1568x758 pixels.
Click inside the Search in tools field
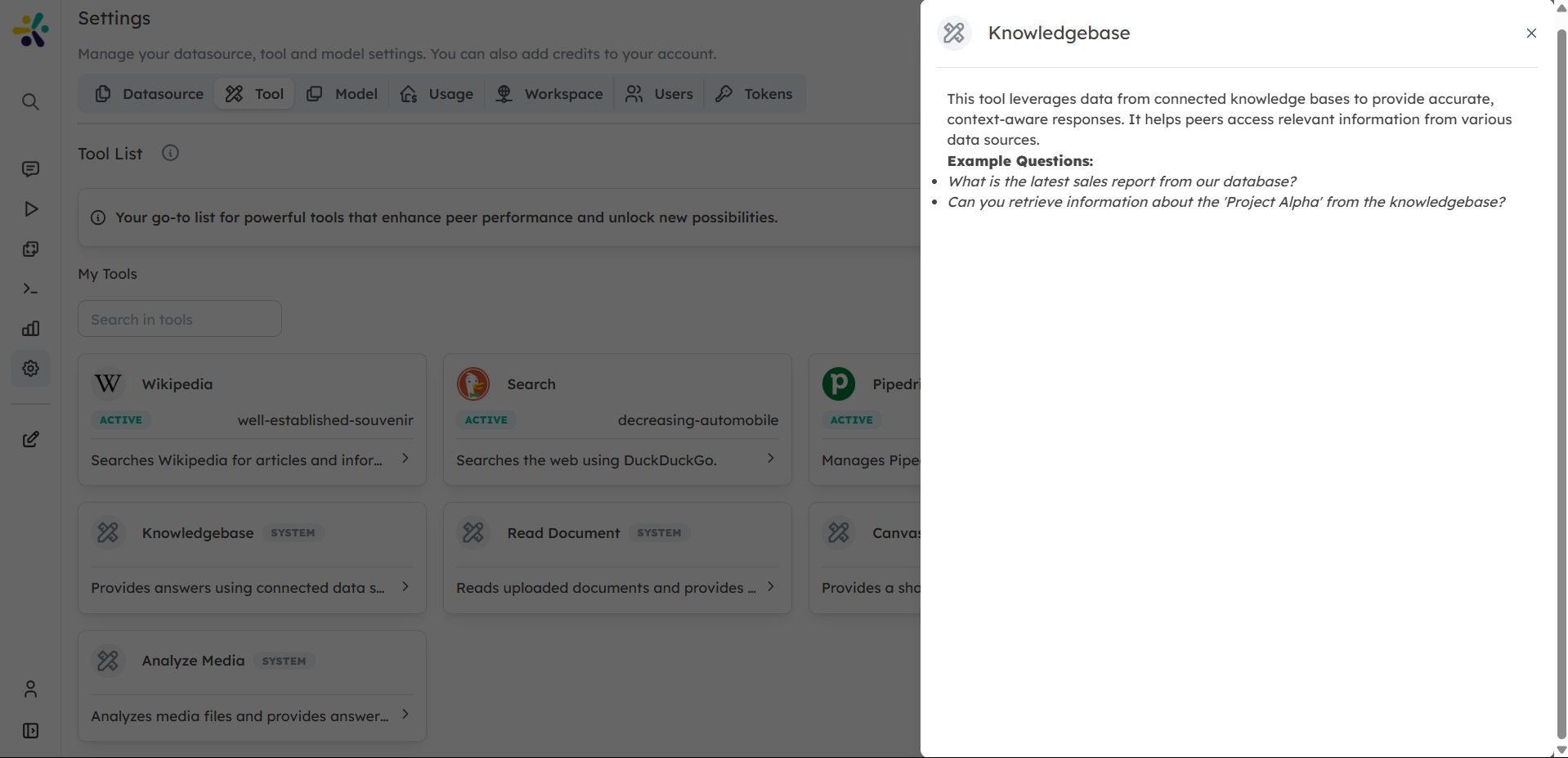coord(179,319)
